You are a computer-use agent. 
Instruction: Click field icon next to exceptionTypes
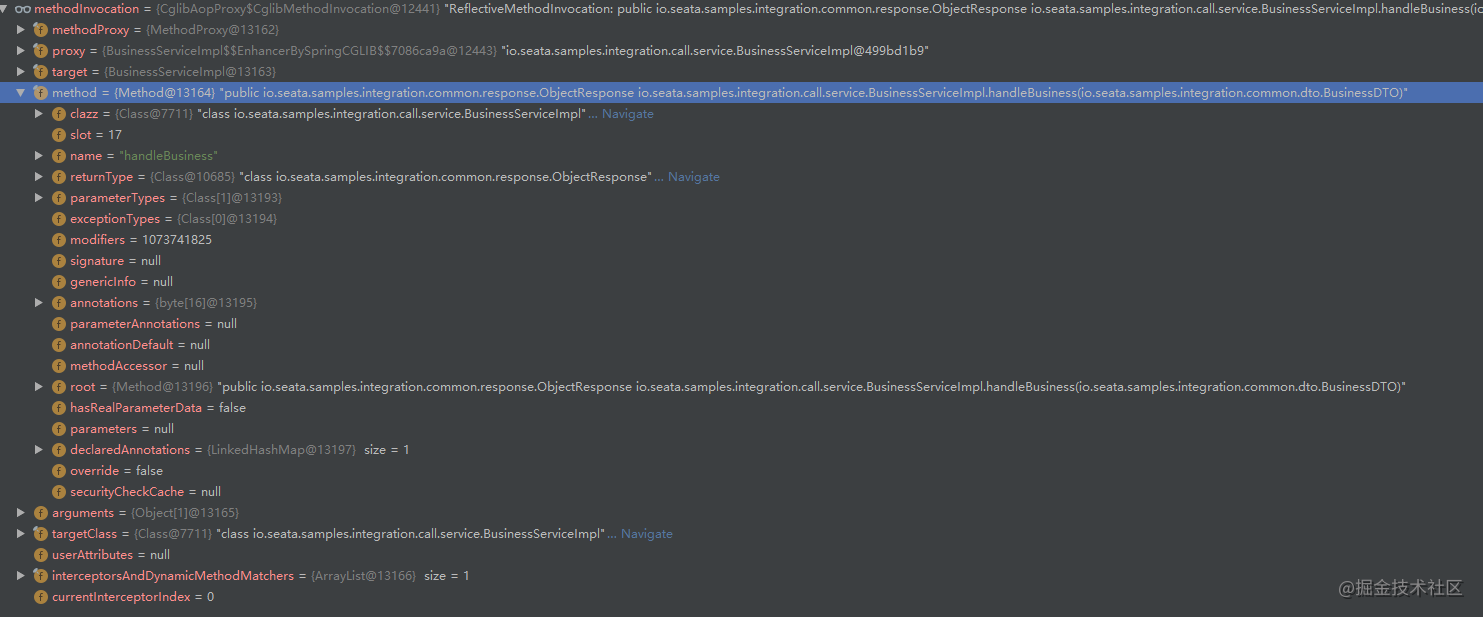(58, 218)
